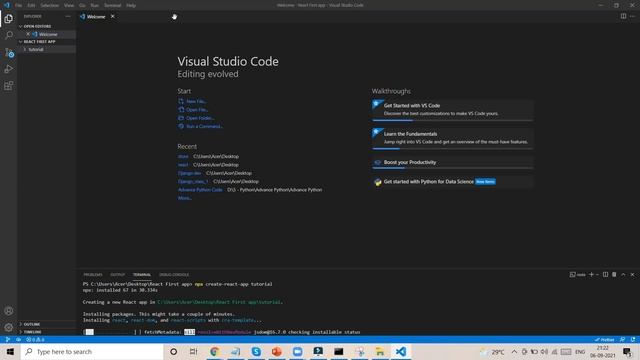Open Task View on the taskbar
640x360 pixels.
point(193,351)
